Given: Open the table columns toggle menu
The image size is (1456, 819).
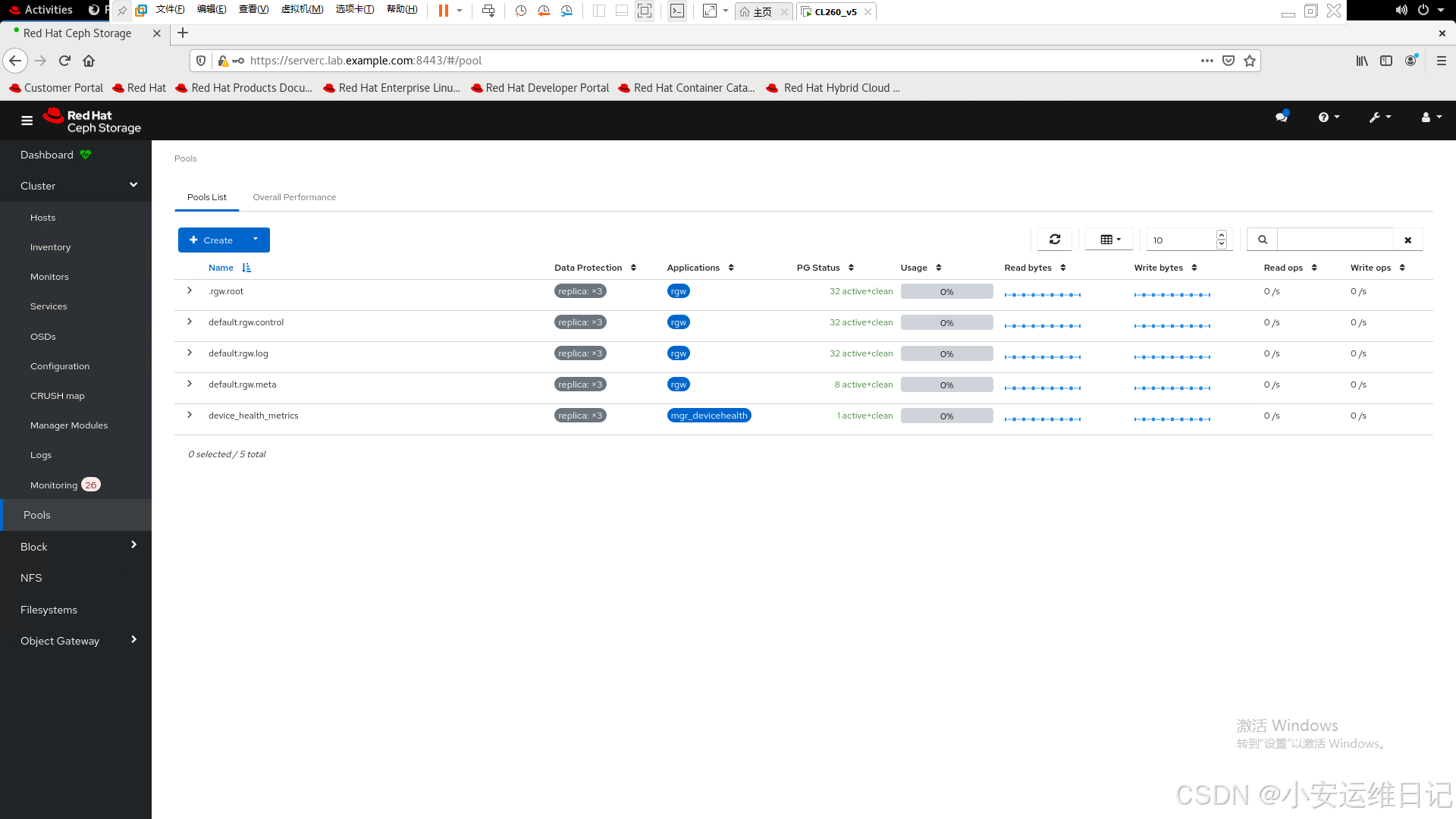Looking at the screenshot, I should [1109, 240].
